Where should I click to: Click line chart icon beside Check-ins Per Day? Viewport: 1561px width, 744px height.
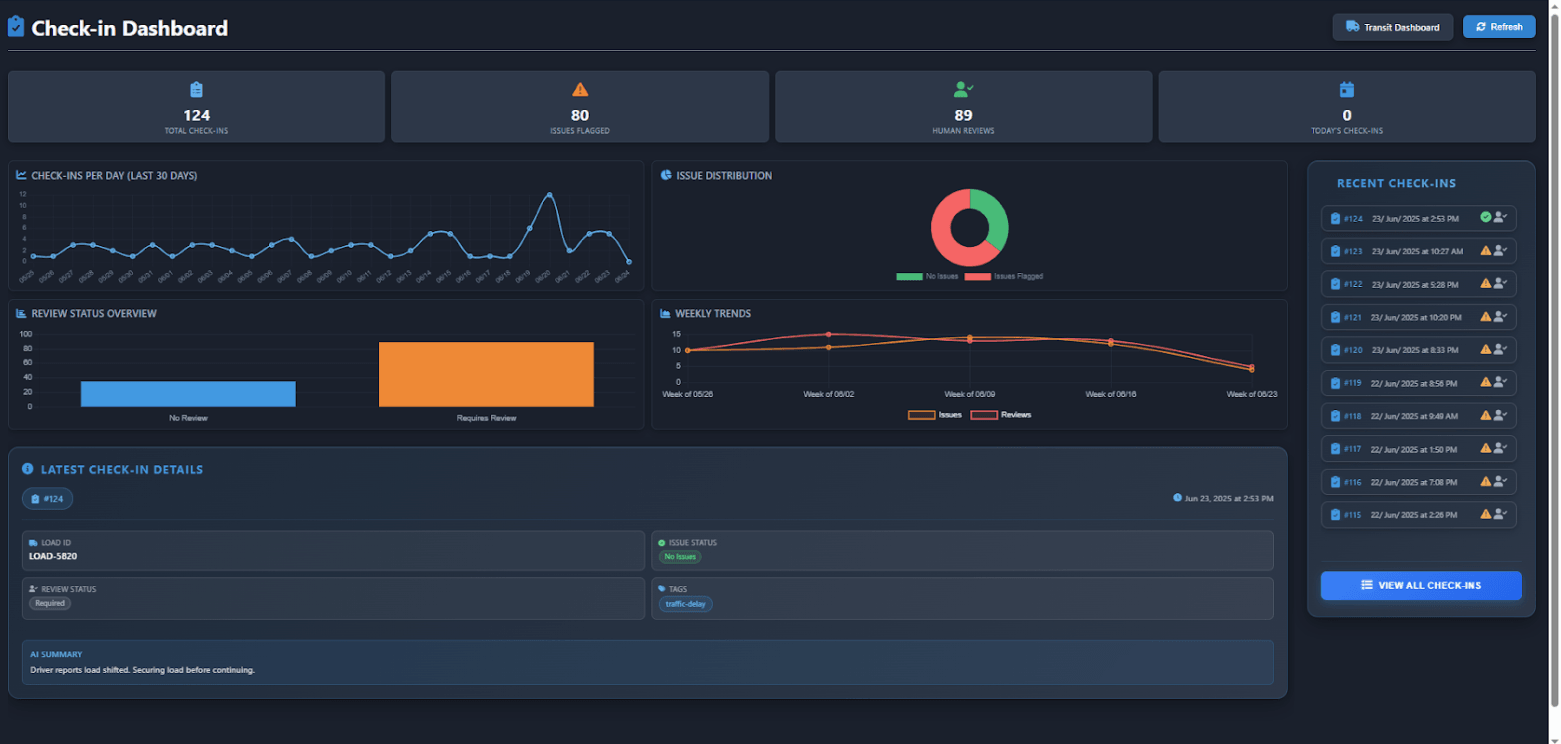click(22, 175)
